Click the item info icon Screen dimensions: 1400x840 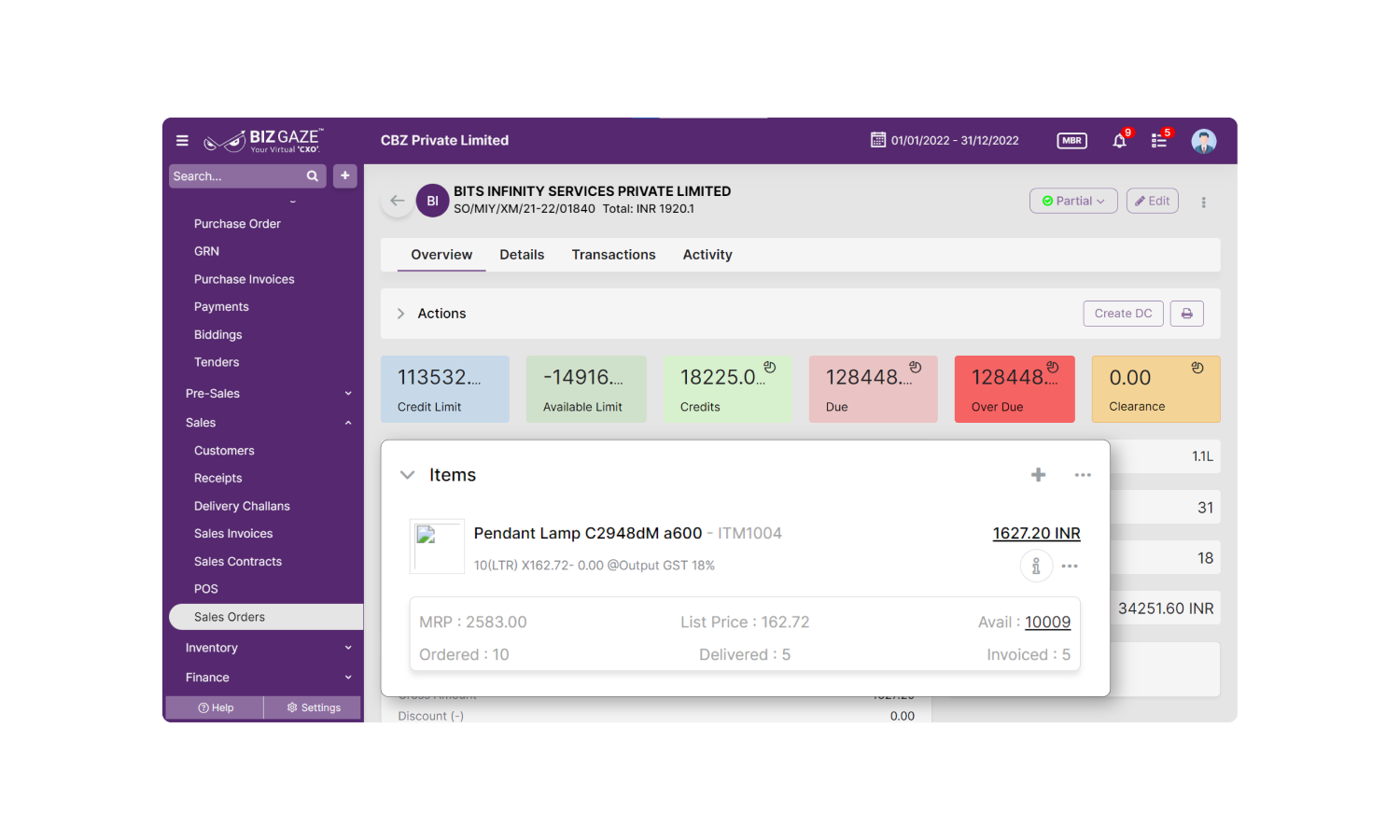(1036, 566)
